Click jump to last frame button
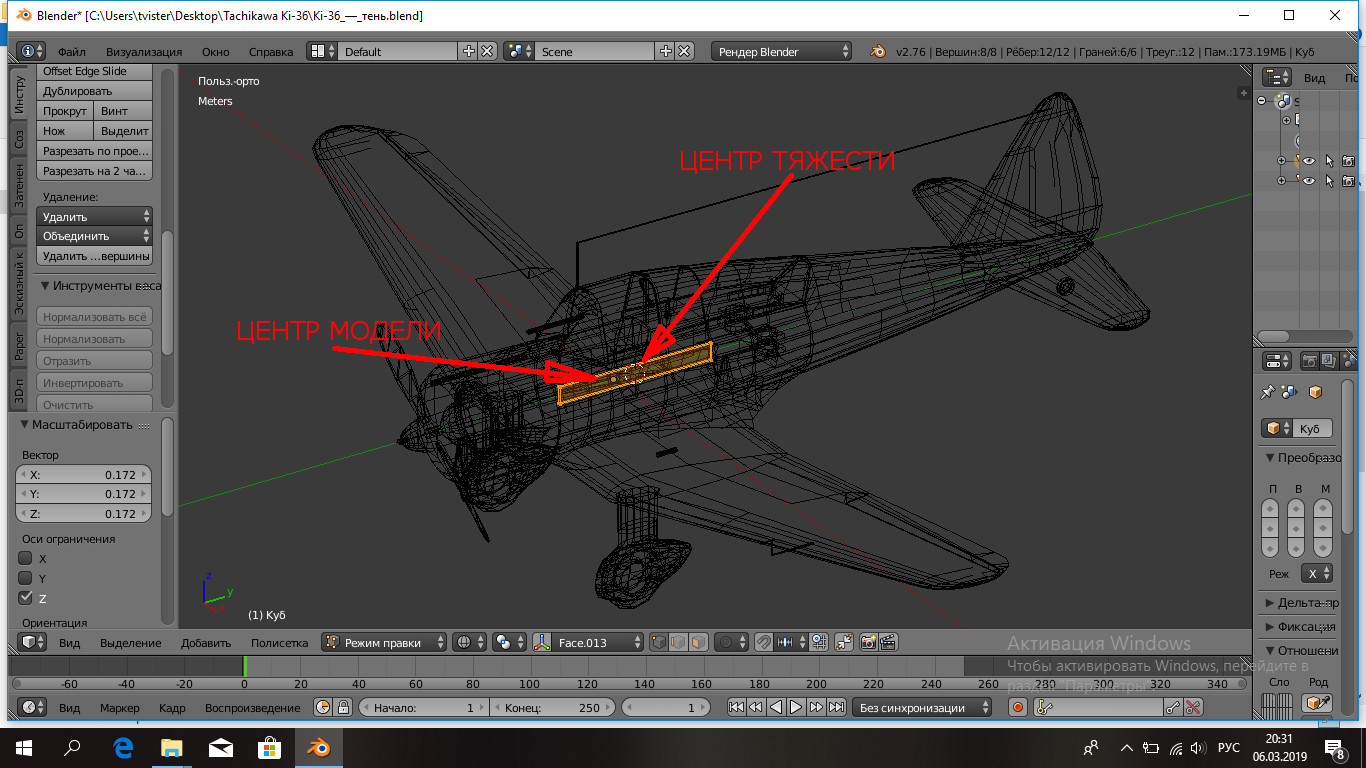 [x=837, y=707]
